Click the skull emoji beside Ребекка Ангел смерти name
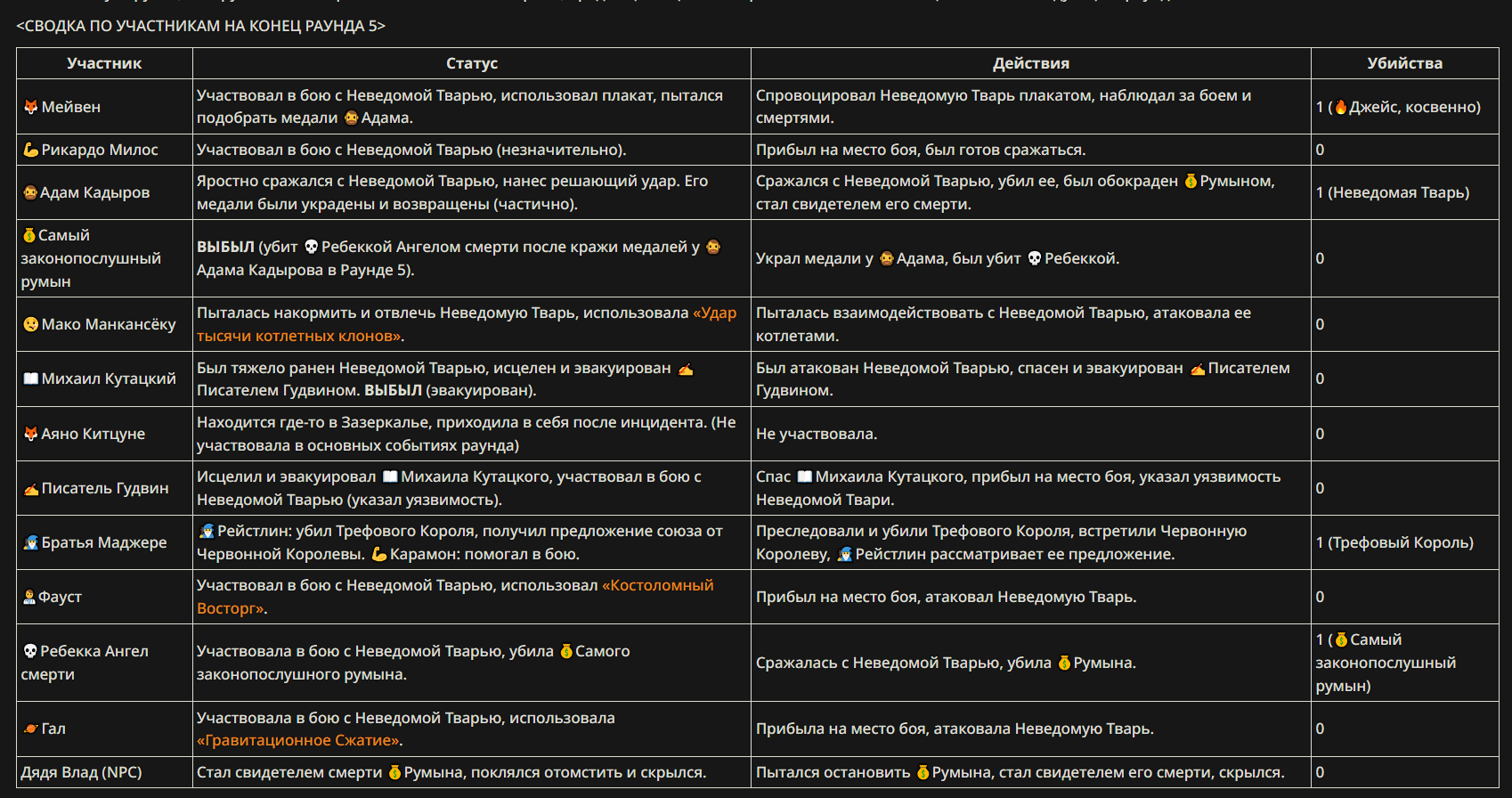The width and height of the screenshot is (1512, 798). point(30,651)
